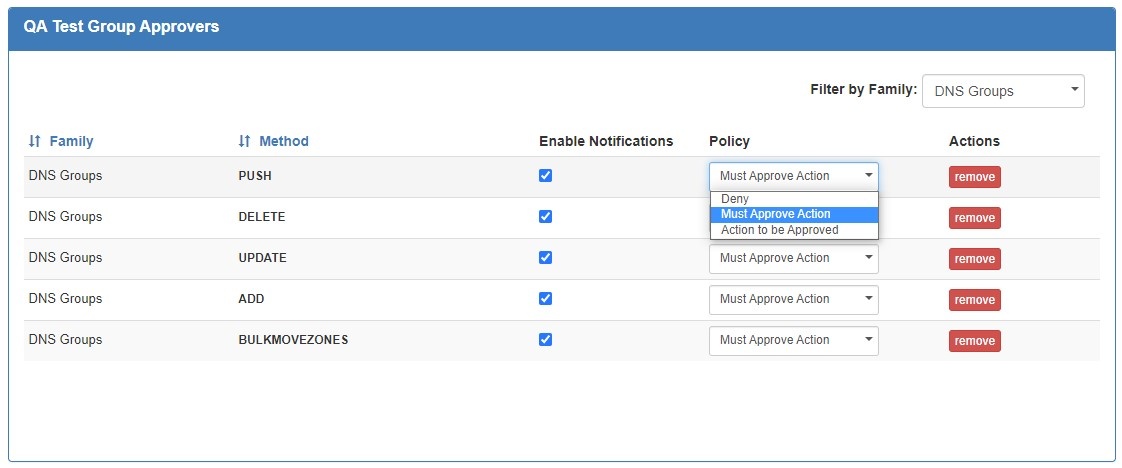Click remove button for DELETE row
The width and height of the screenshot is (1122, 468).
pos(974,218)
